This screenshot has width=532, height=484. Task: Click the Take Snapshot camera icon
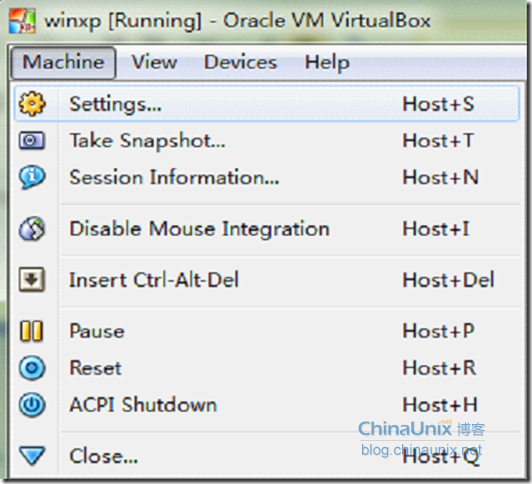(x=32, y=140)
